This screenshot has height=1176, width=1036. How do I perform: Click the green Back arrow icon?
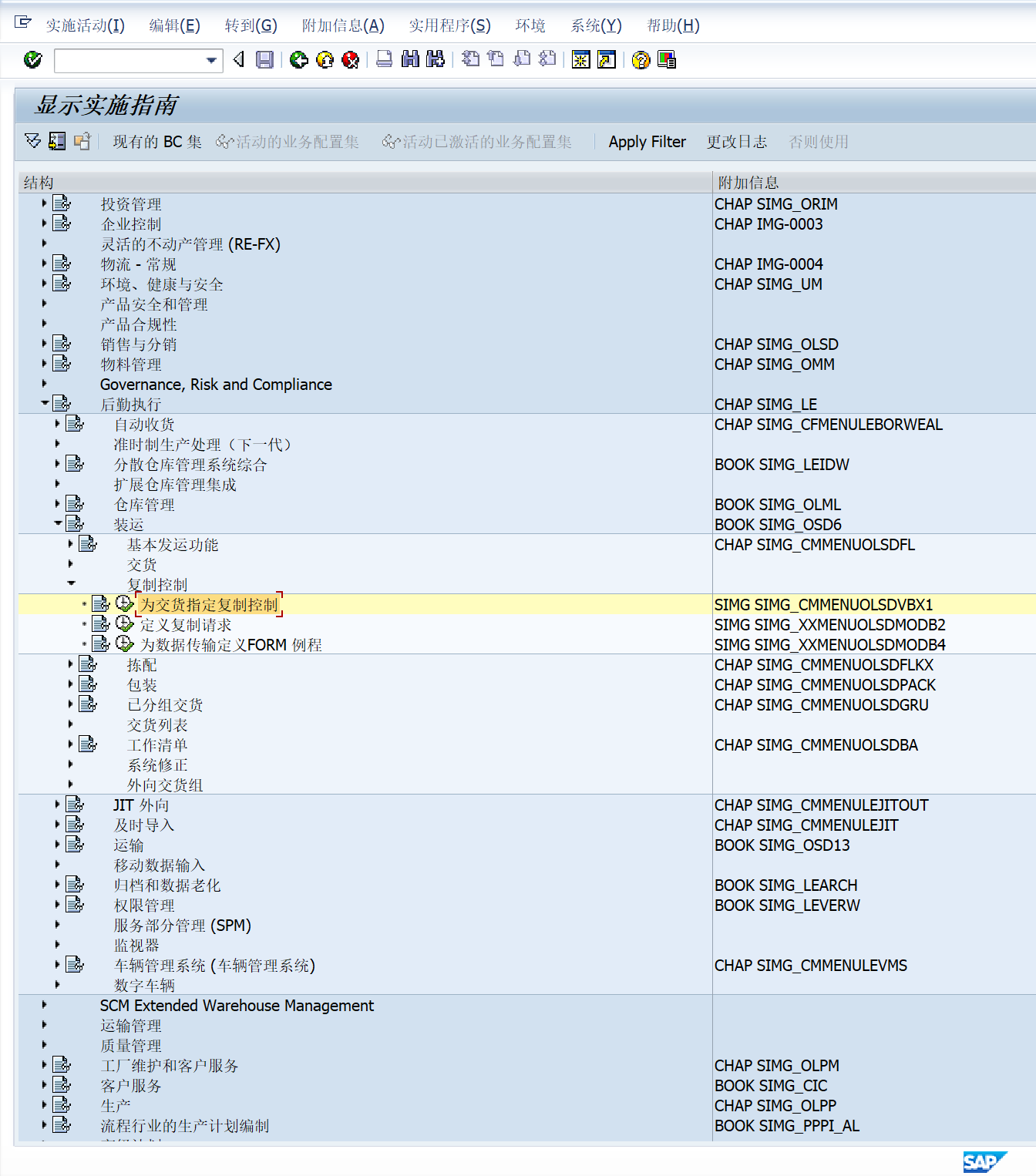coord(299,60)
